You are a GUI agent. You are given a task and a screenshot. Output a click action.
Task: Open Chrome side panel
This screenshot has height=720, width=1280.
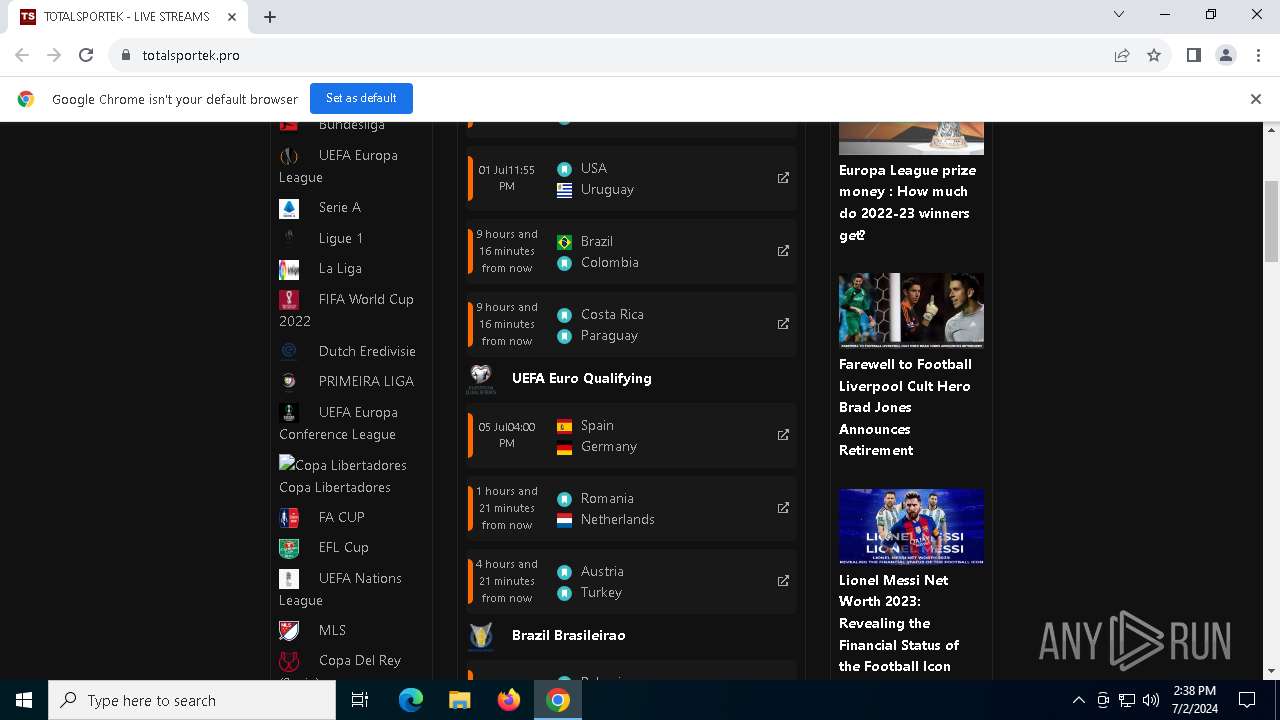click(x=1193, y=55)
